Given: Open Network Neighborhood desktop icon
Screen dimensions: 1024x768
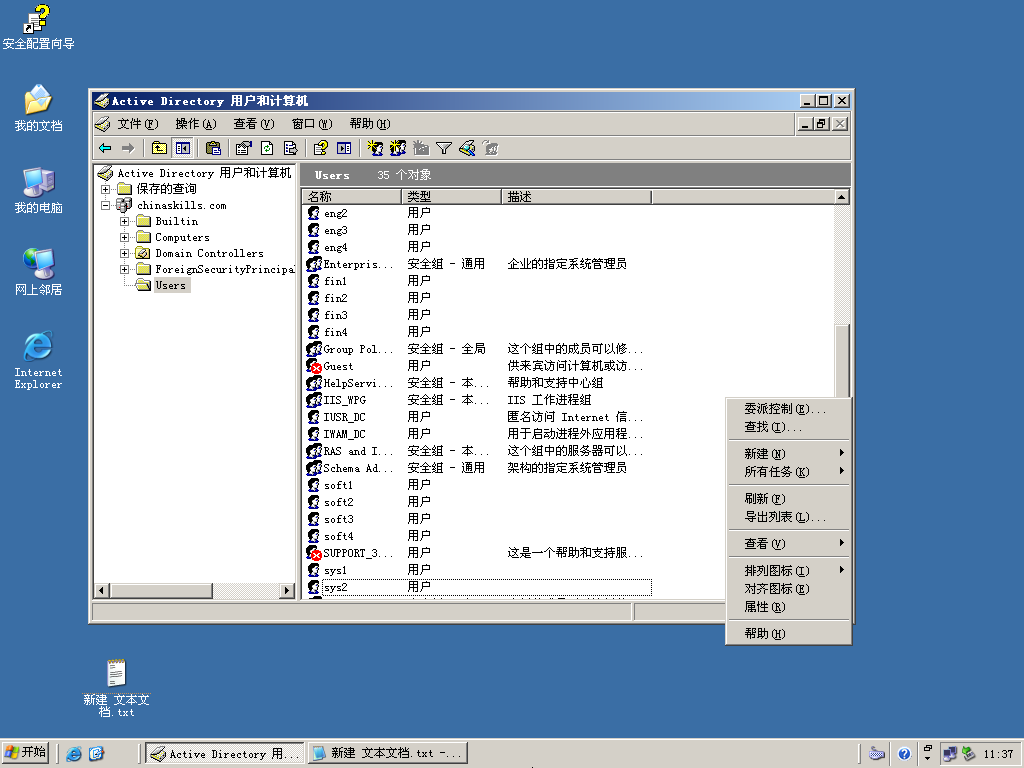Looking at the screenshot, I should [x=38, y=272].
